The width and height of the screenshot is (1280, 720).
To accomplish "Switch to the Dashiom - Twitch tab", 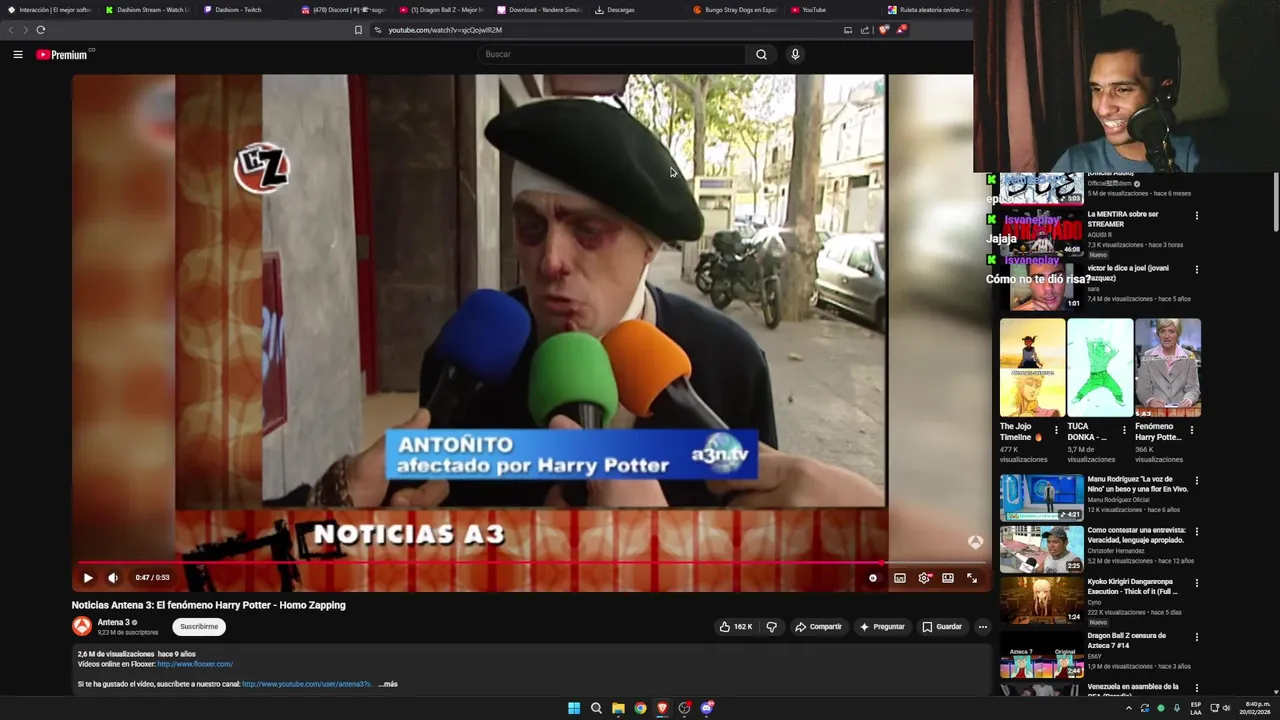I will 240,10.
